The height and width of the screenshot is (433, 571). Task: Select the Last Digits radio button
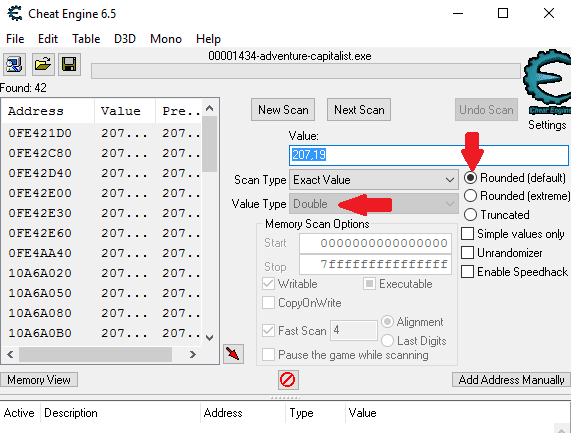click(x=387, y=341)
